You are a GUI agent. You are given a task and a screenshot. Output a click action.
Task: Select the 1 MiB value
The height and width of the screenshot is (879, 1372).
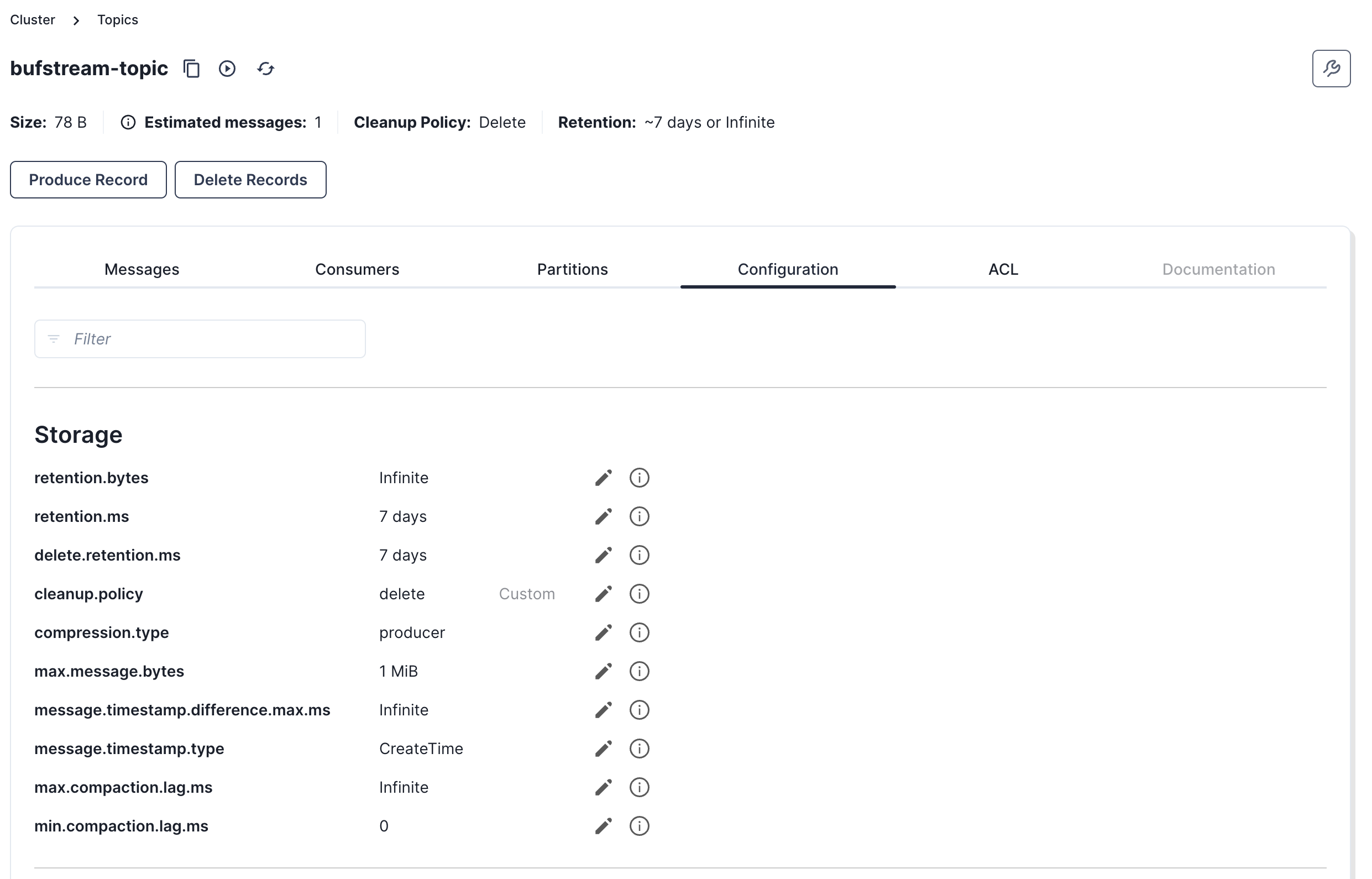coord(399,671)
